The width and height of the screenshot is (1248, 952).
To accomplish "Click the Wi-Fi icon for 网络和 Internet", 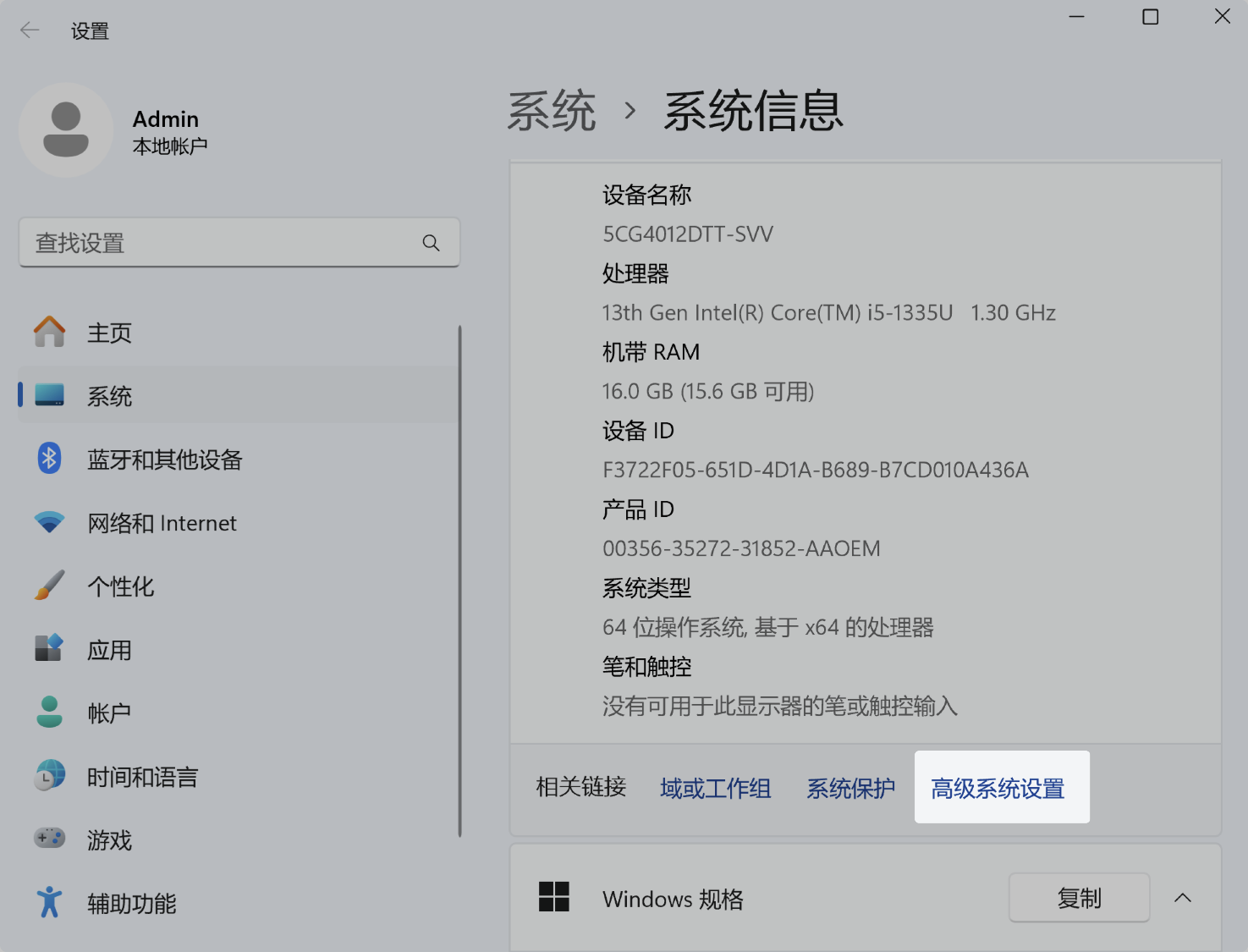I will pos(49,522).
